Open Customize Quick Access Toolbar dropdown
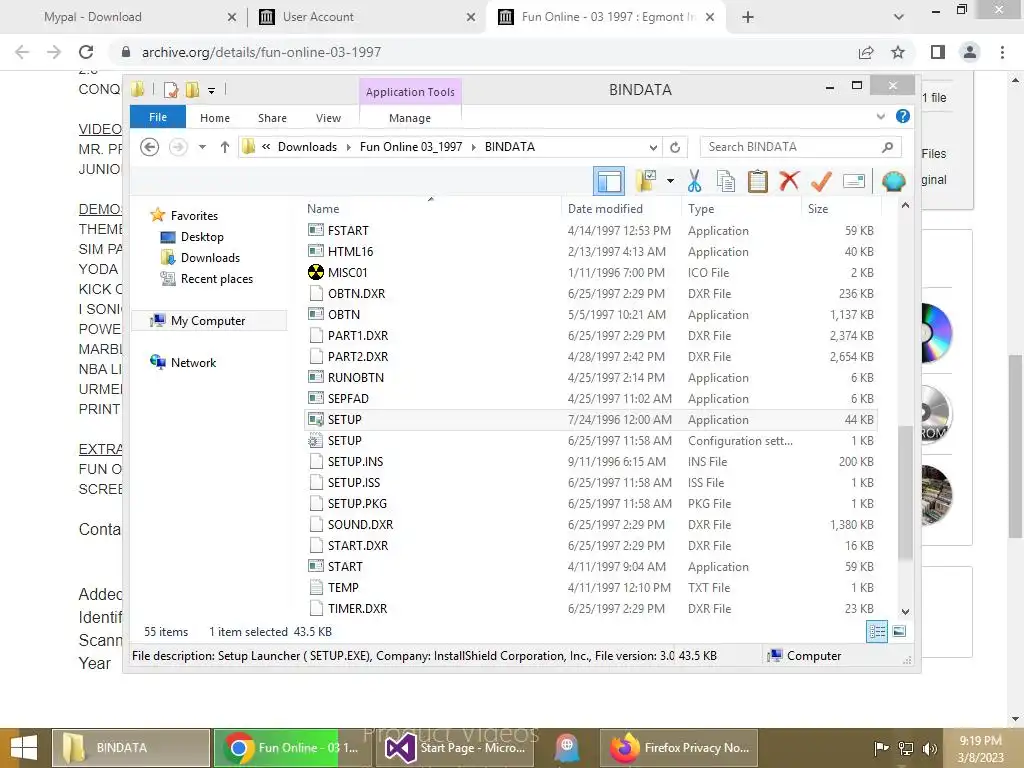Image resolution: width=1024 pixels, height=768 pixels. pos(212,90)
